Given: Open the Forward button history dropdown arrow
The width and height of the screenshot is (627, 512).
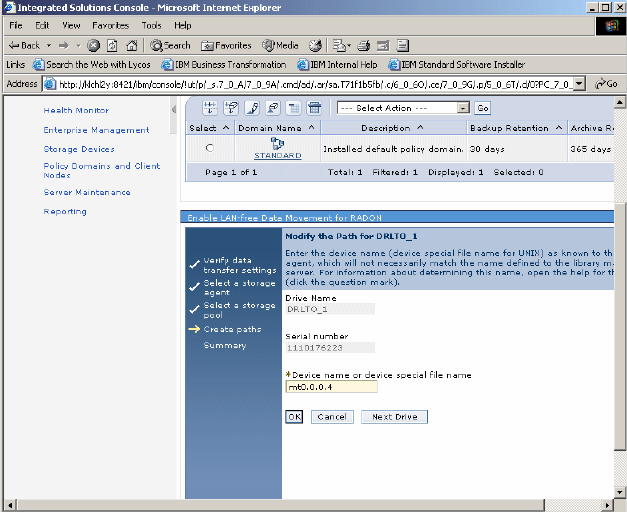Looking at the screenshot, I should click(x=78, y=46).
